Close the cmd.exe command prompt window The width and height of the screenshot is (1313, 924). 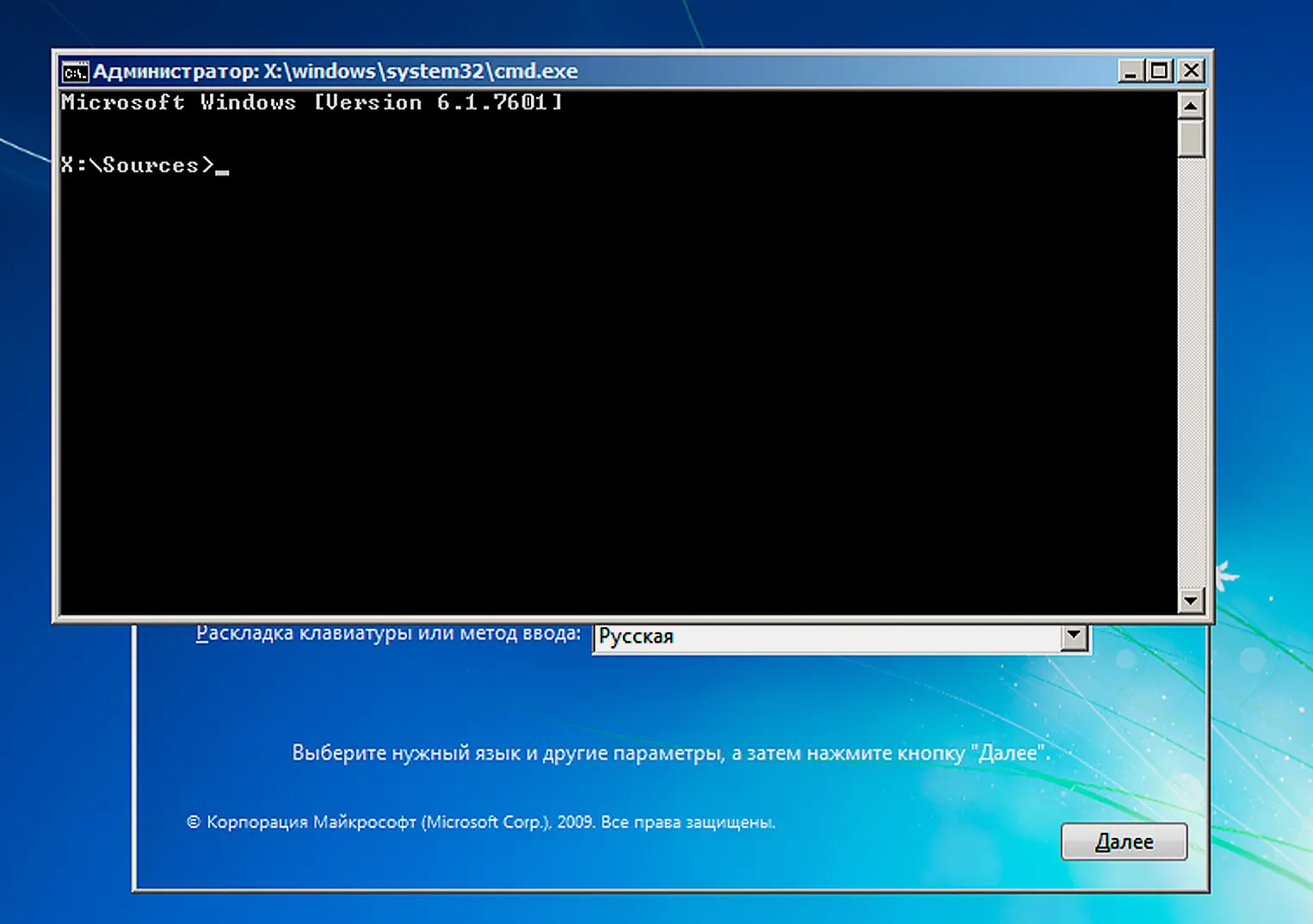point(1191,71)
